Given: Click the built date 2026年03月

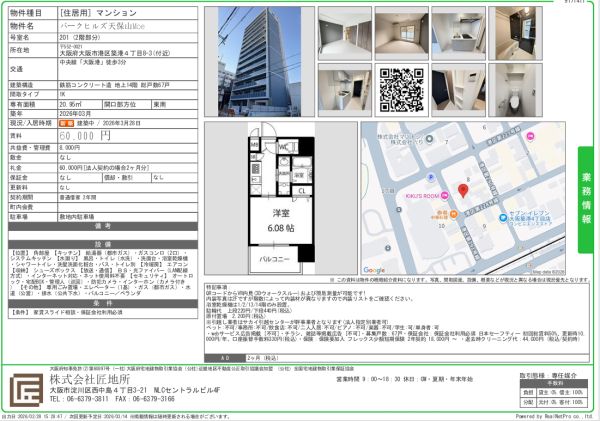Looking at the screenshot, I should (75, 114).
